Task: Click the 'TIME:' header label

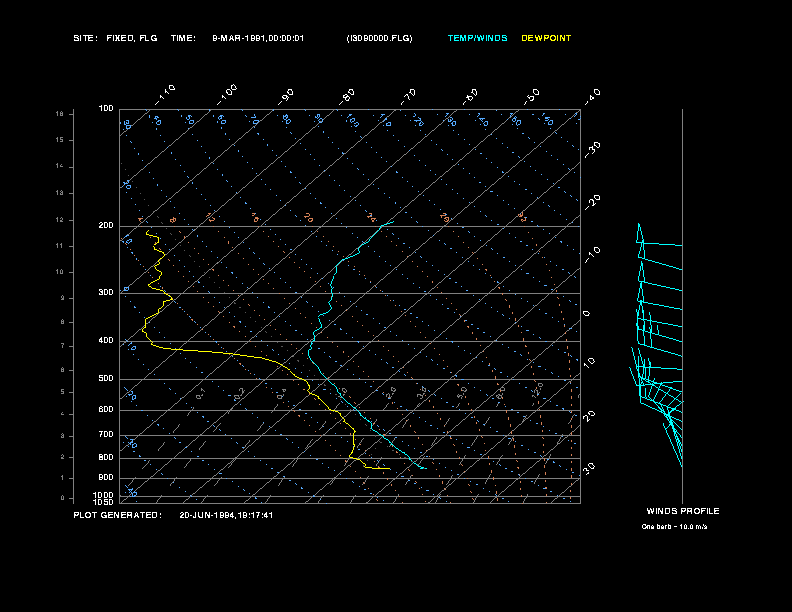Action: 183,38
